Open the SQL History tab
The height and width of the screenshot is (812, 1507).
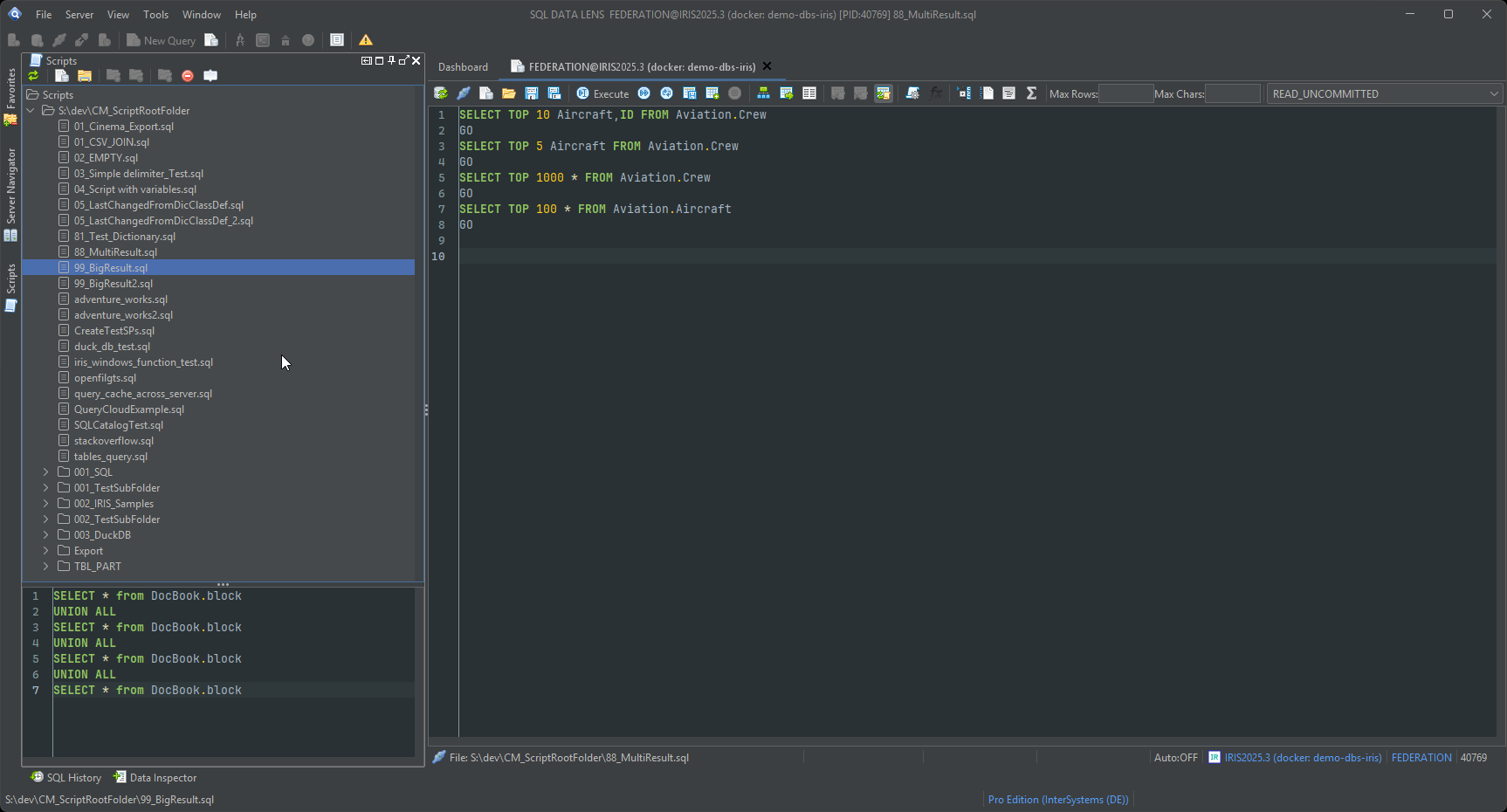[66, 778]
